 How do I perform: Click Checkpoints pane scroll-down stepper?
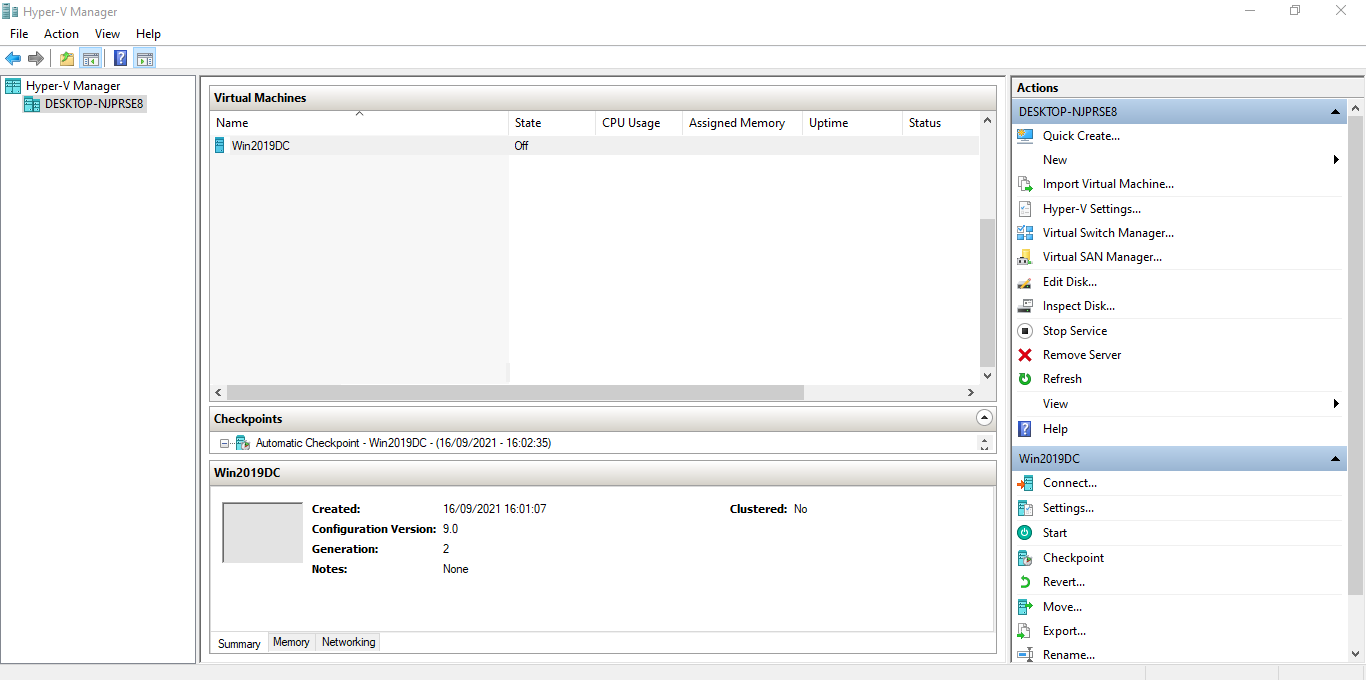tap(984, 448)
